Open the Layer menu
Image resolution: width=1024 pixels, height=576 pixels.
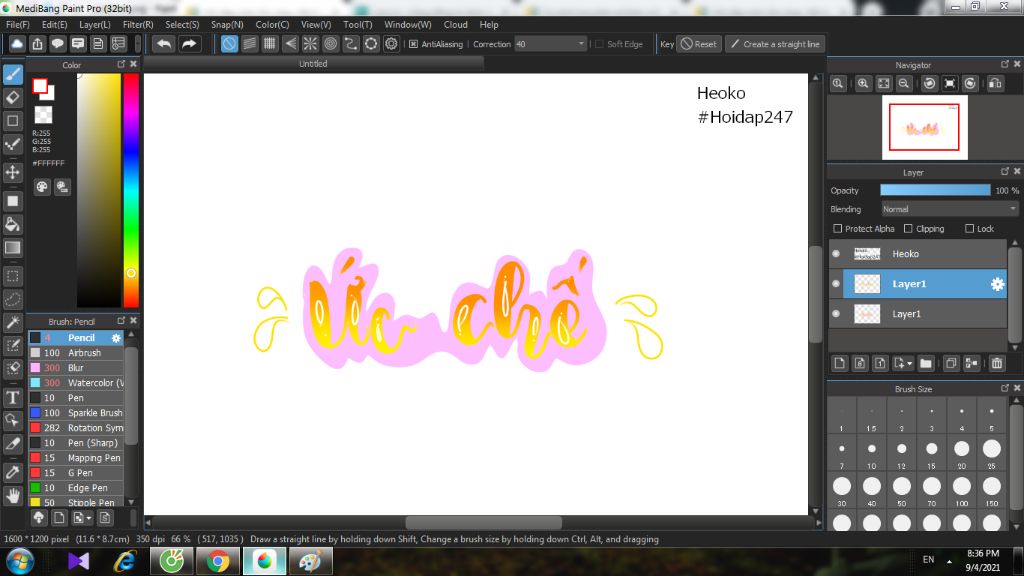click(x=95, y=24)
